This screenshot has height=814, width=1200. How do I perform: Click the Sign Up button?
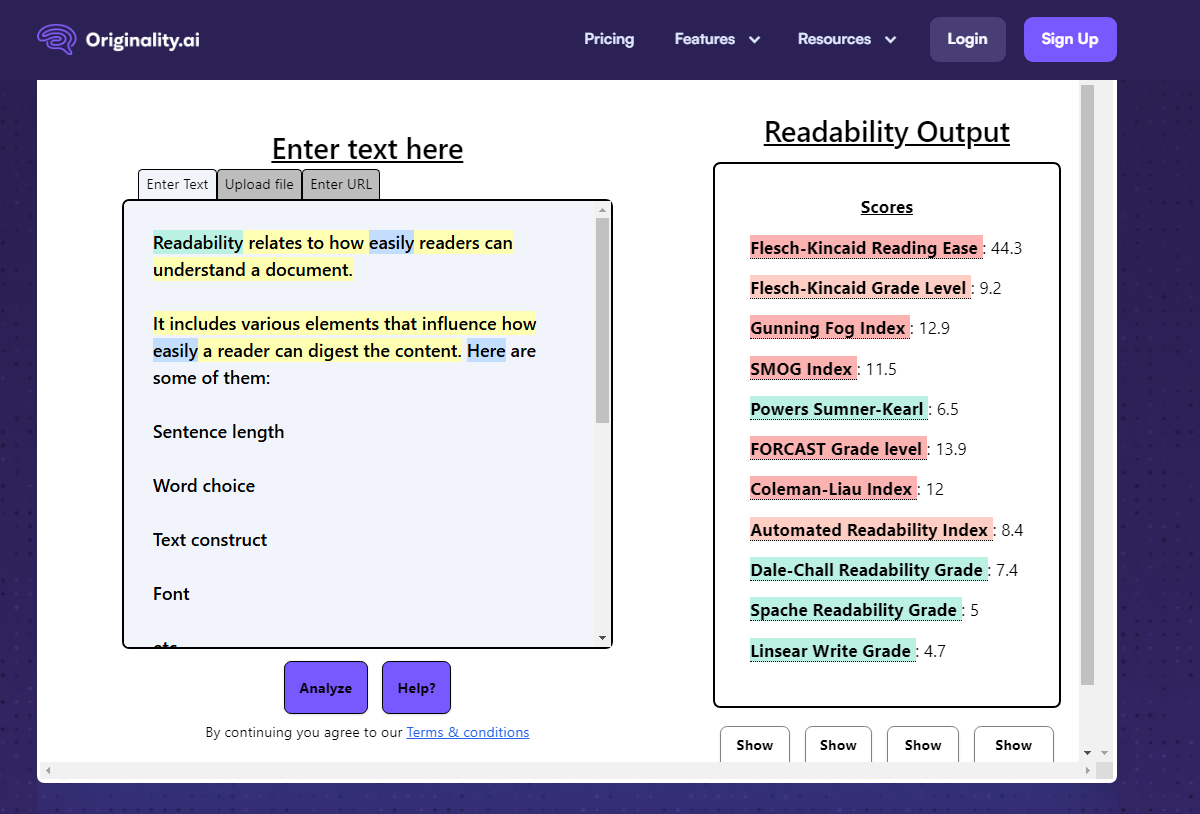tap(1069, 39)
